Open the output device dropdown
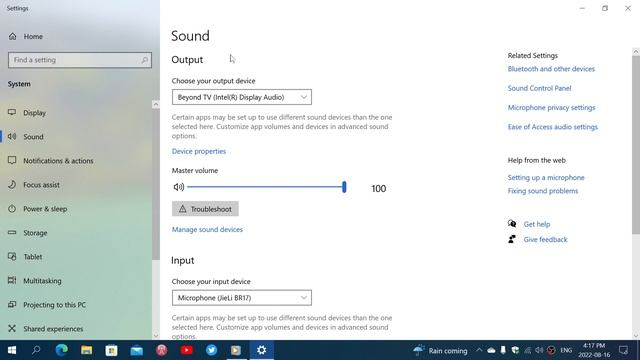The height and width of the screenshot is (360, 640). 242,97
